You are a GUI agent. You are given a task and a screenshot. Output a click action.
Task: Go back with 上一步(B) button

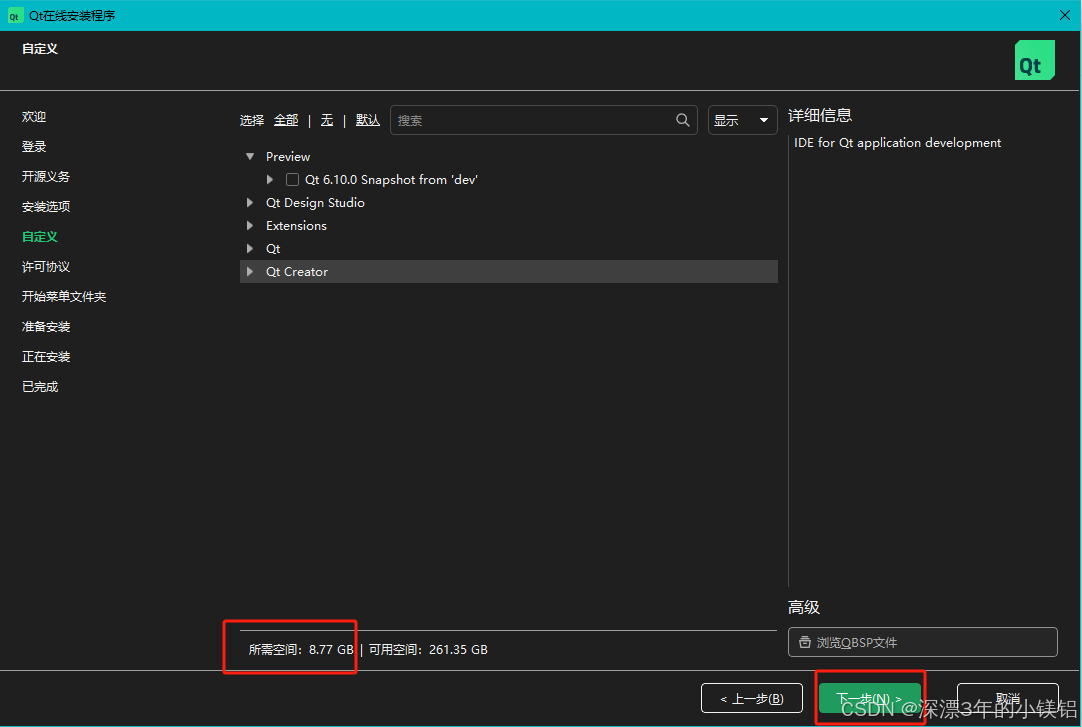click(751, 699)
